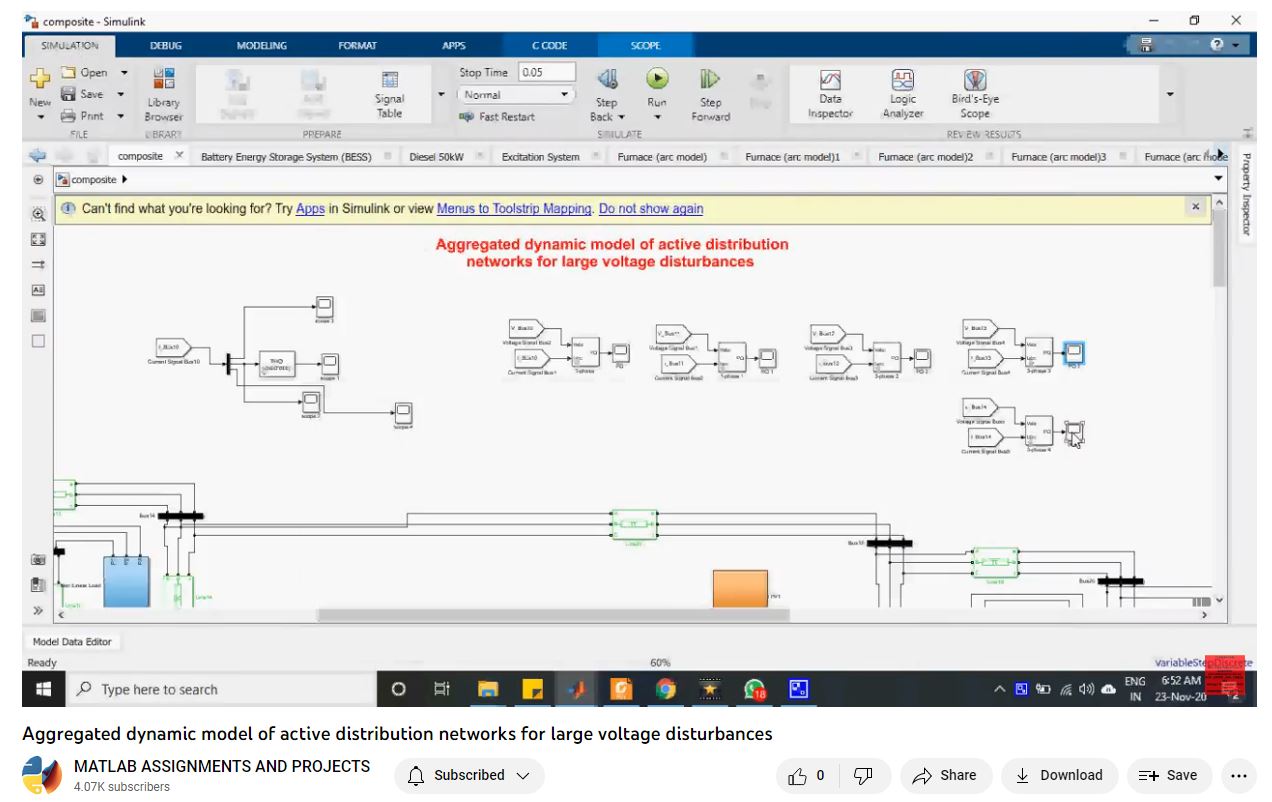The width and height of the screenshot is (1272, 802).
Task: Expand the Subscribed notification dropdown
Action: coord(469,775)
